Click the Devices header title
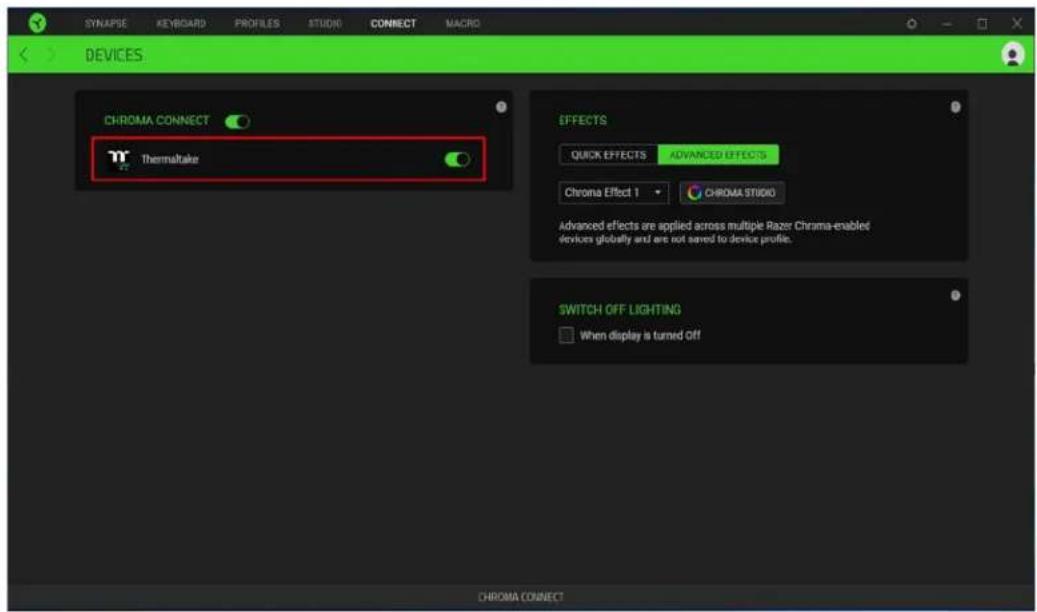 (114, 55)
